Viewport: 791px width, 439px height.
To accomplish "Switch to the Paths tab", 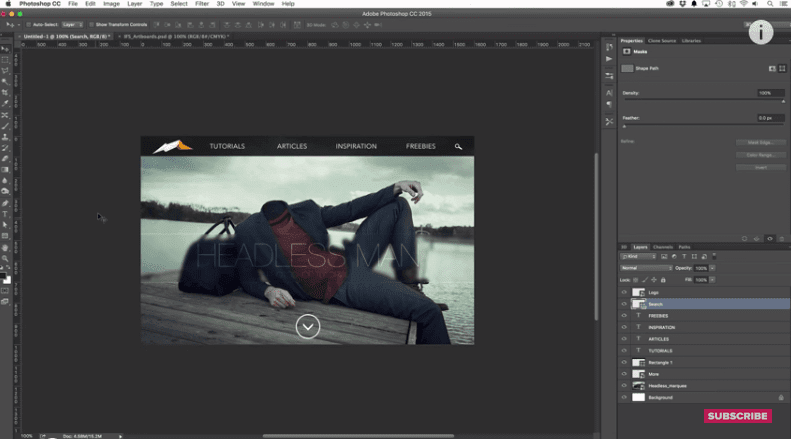I will tap(684, 247).
